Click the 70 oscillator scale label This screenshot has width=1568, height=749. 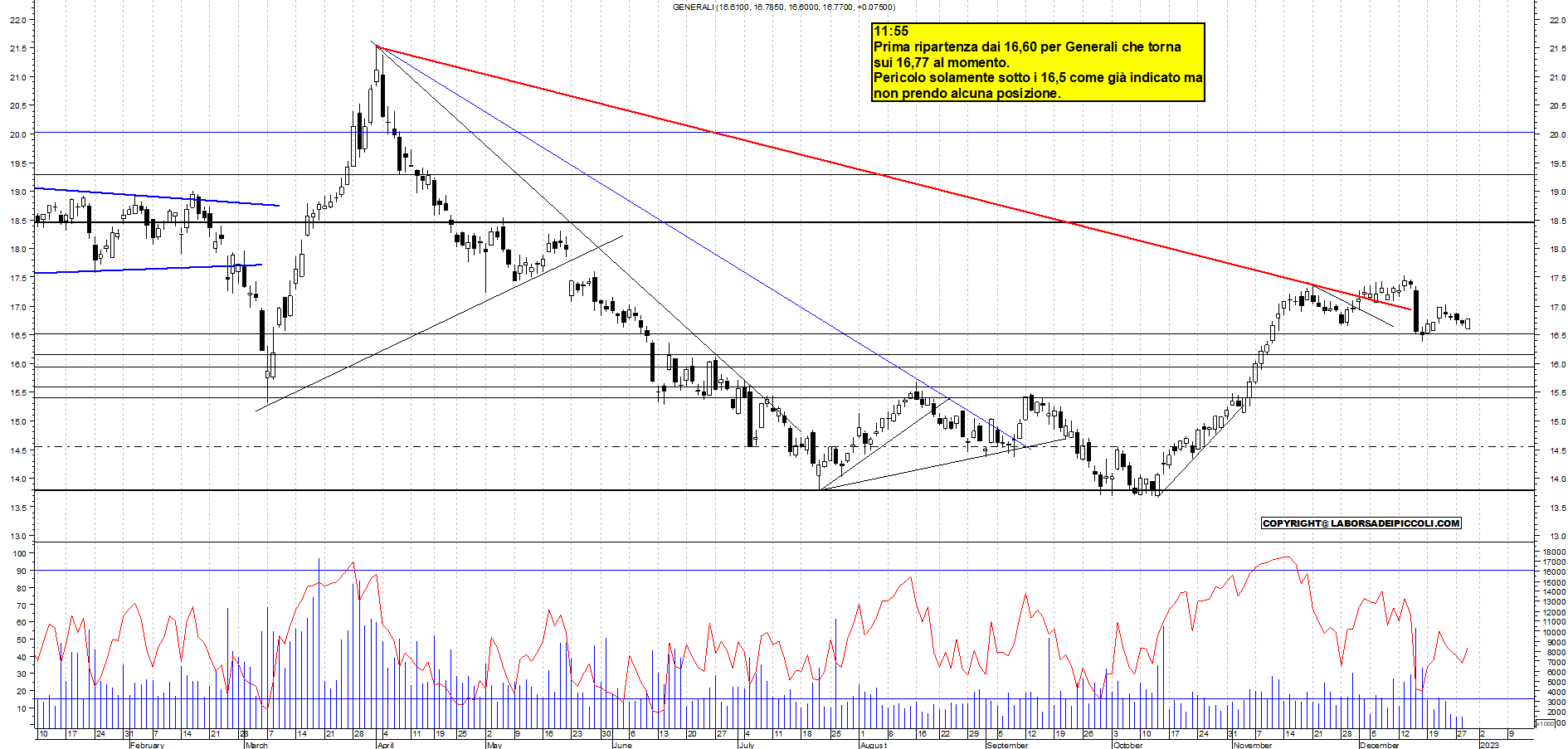(x=21, y=606)
